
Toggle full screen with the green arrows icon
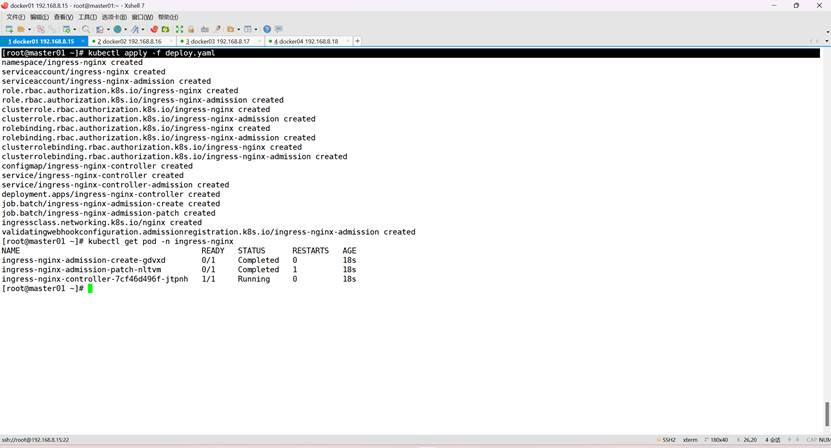(x=179, y=29)
